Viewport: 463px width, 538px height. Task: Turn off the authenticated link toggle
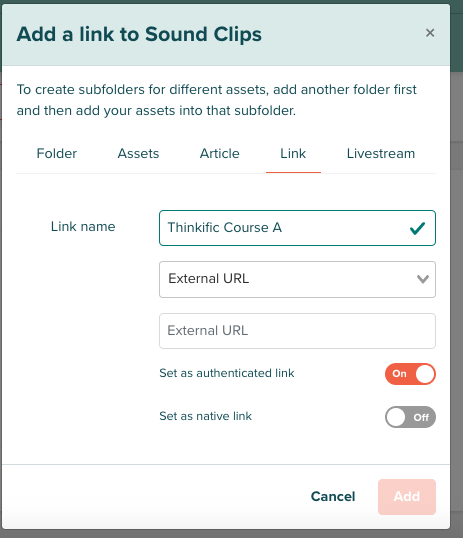[x=410, y=374]
